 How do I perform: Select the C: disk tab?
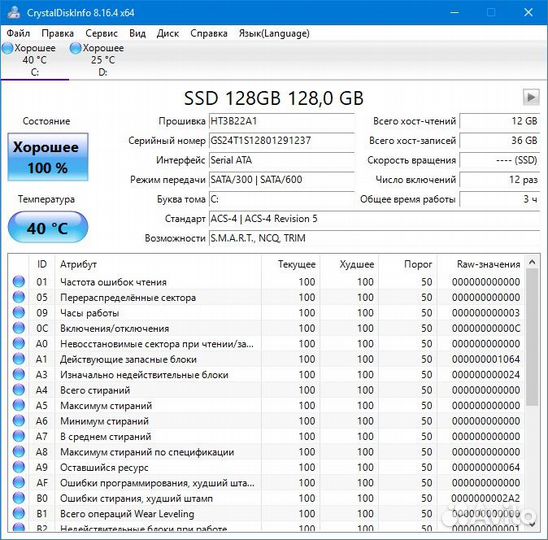[x=34, y=60]
